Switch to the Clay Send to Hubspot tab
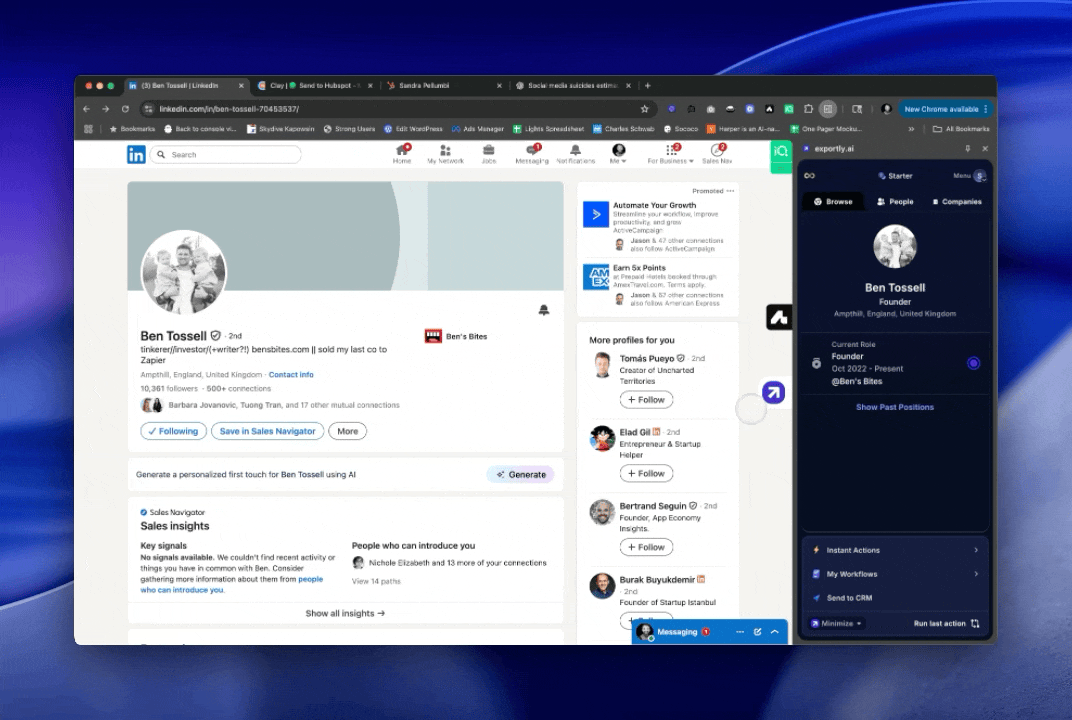The width and height of the screenshot is (1072, 720). (314, 85)
